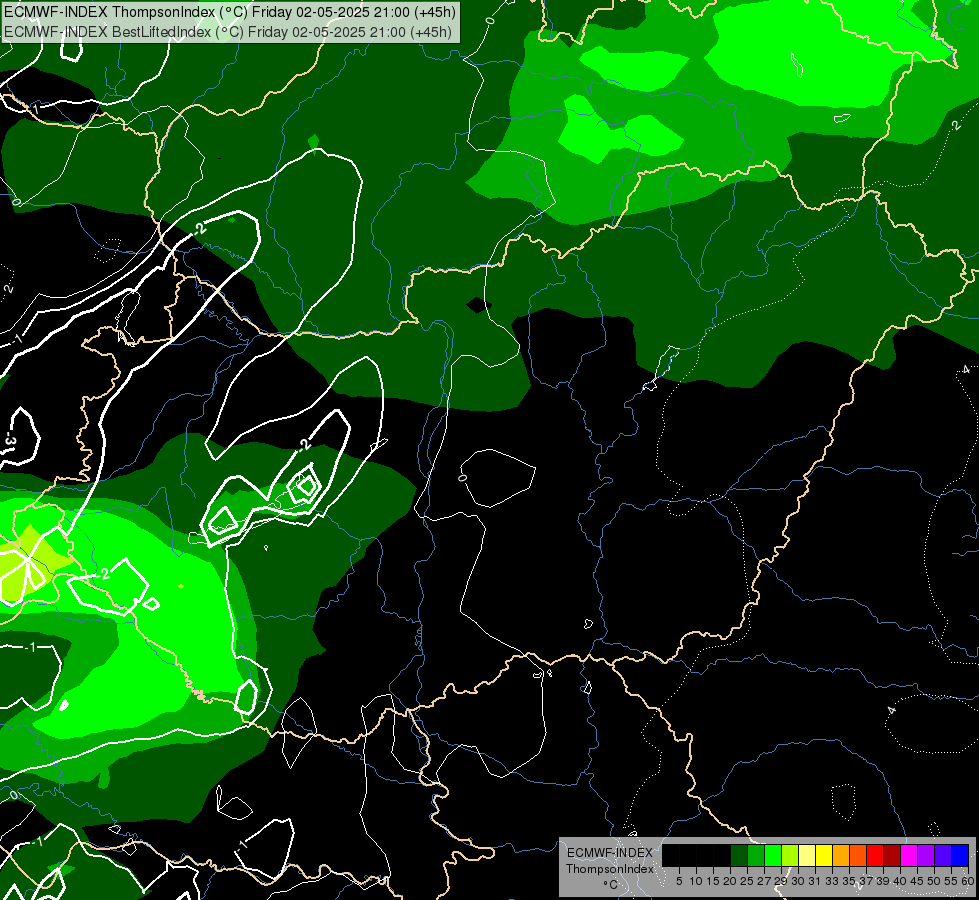Select the lime 29-30 legend swatch

[x=790, y=855]
